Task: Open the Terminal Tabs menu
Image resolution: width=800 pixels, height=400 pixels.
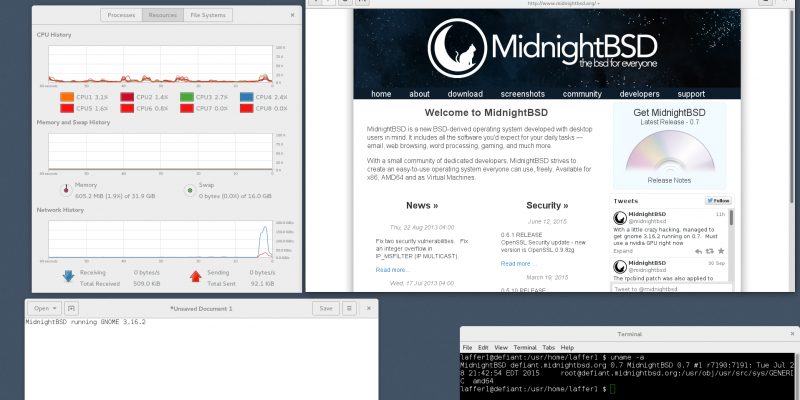Action: point(548,347)
